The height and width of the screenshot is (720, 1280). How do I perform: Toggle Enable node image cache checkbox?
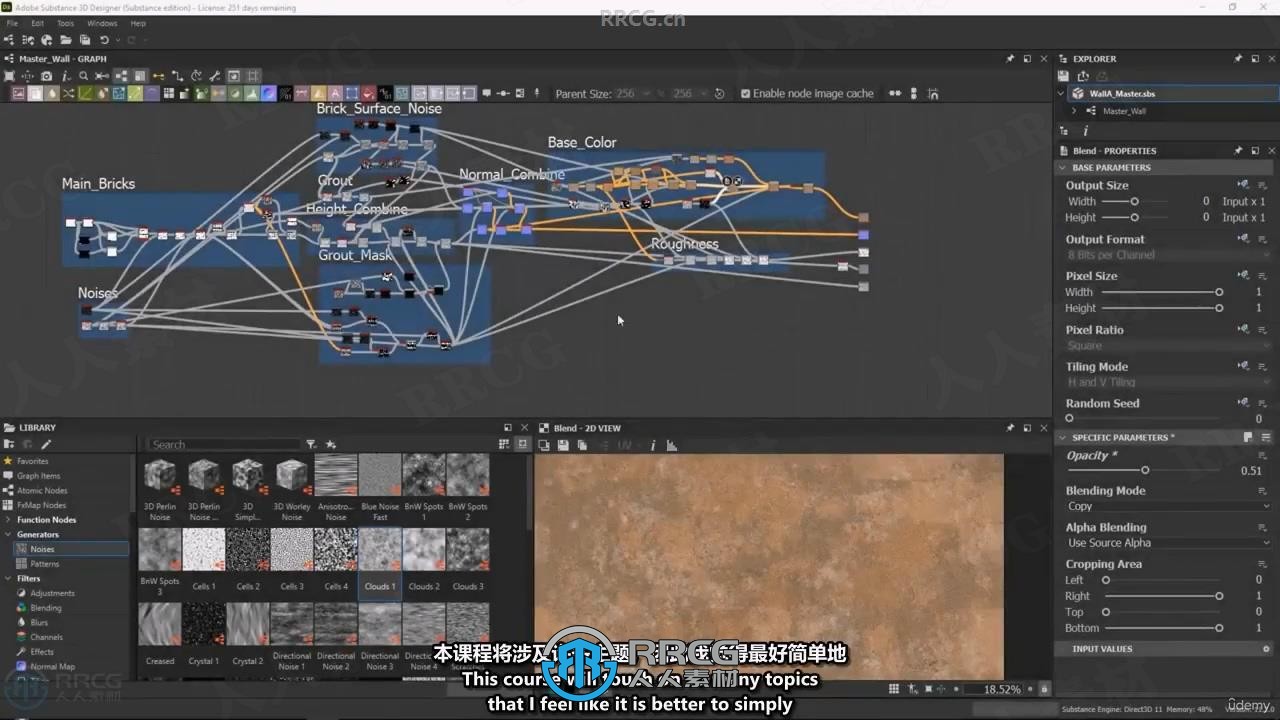coord(745,93)
